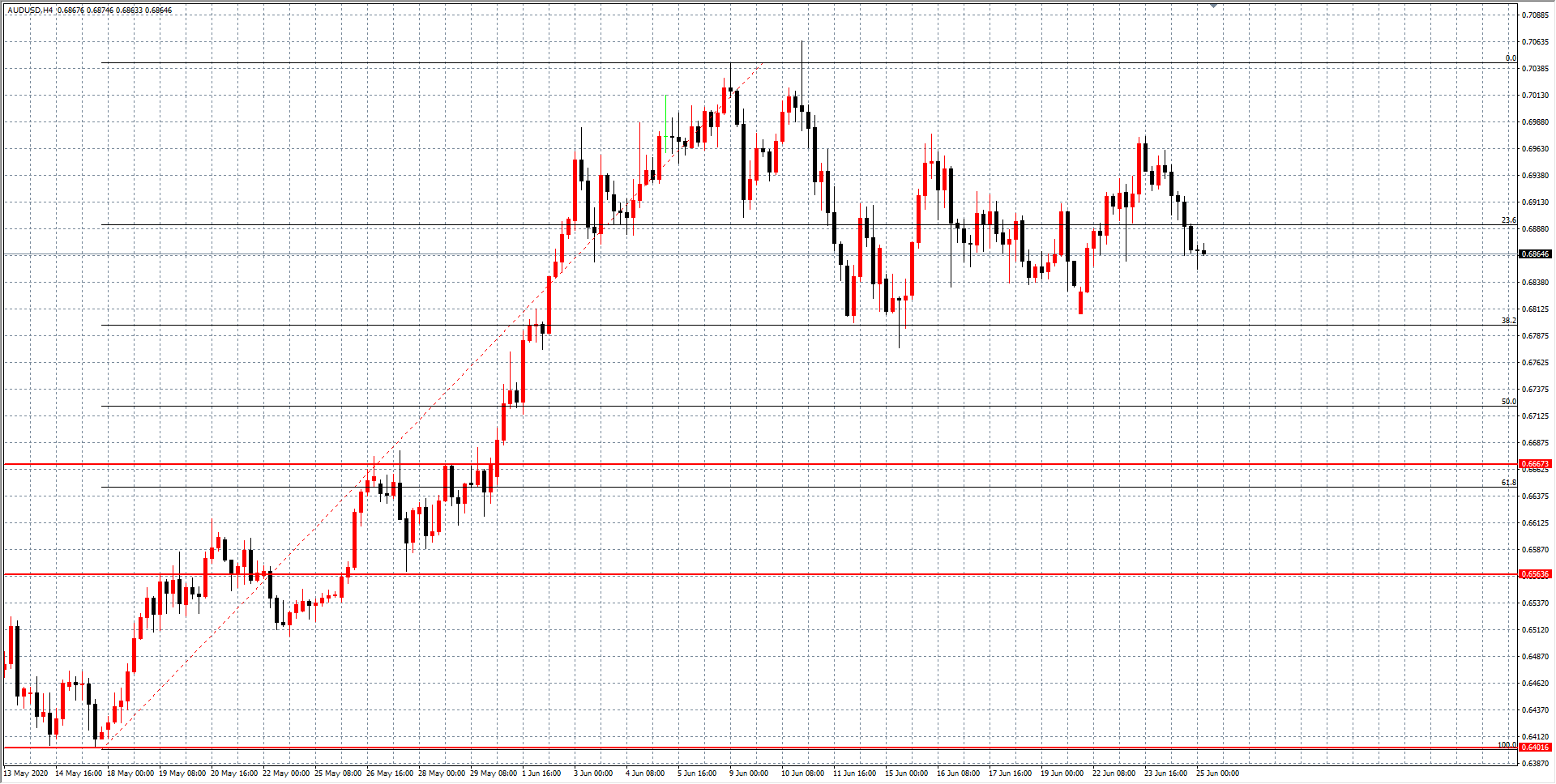Click the 18 May 00:00 time label

click(x=130, y=773)
